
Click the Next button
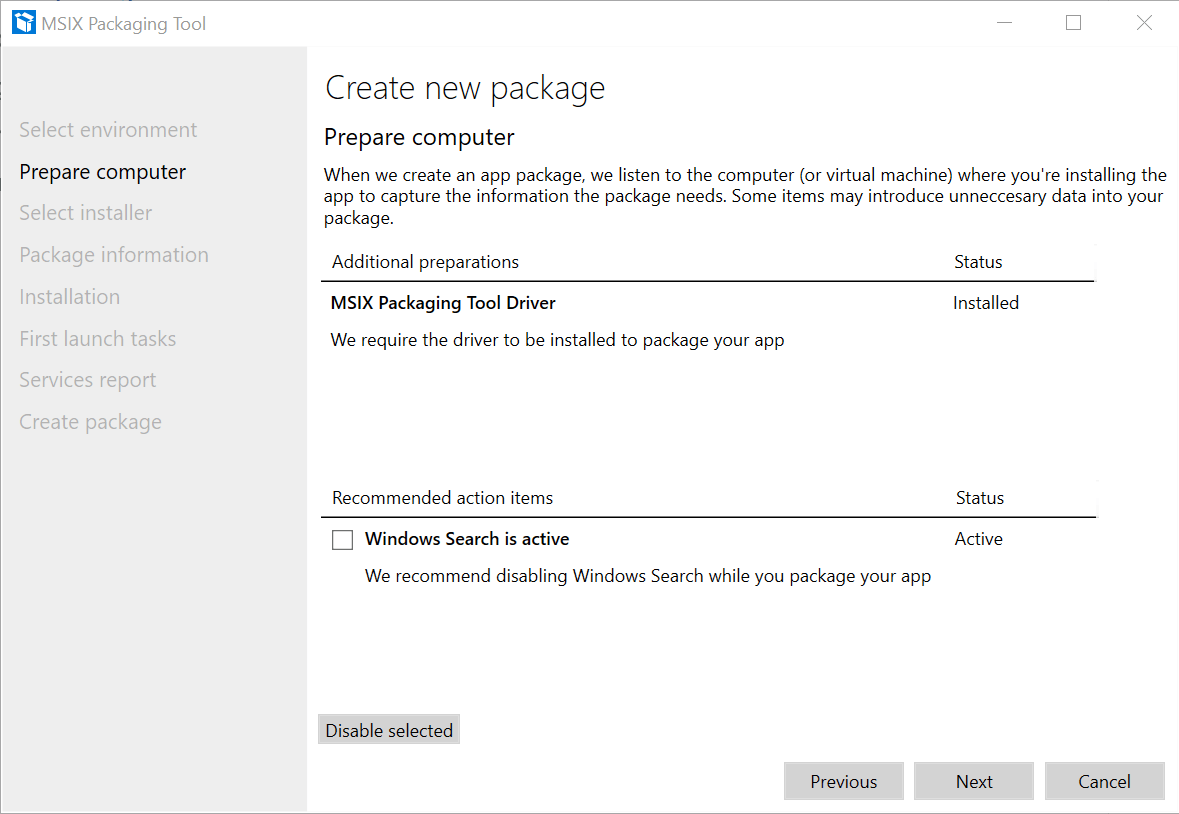[973, 781]
